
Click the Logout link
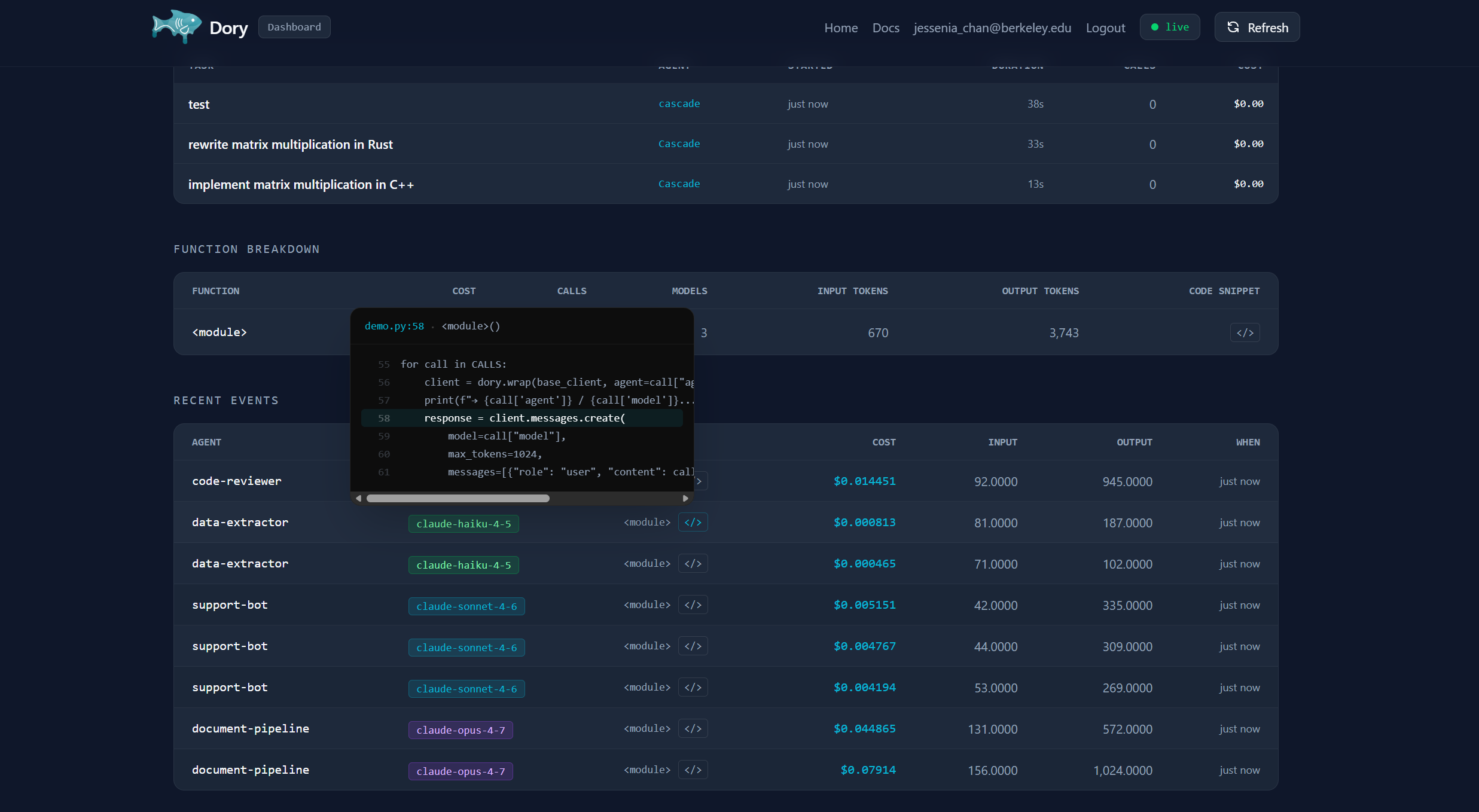coord(1105,28)
